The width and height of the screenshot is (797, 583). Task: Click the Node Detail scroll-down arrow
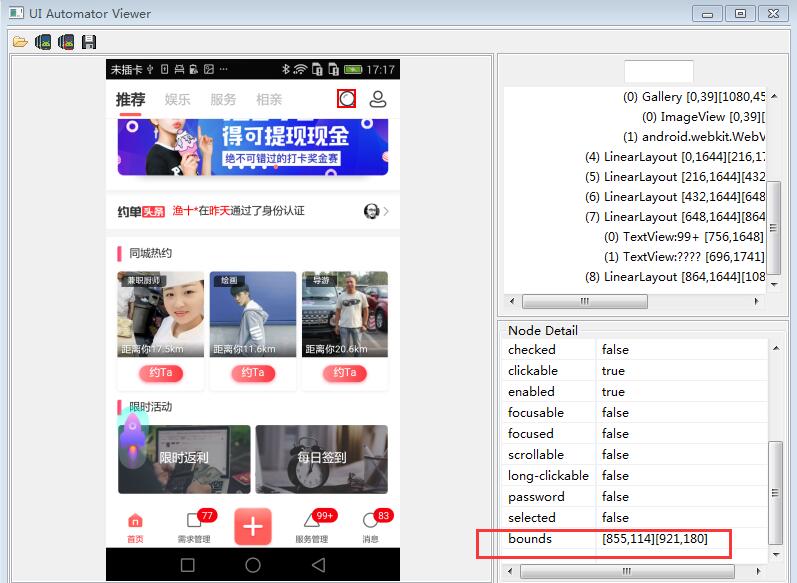776,555
